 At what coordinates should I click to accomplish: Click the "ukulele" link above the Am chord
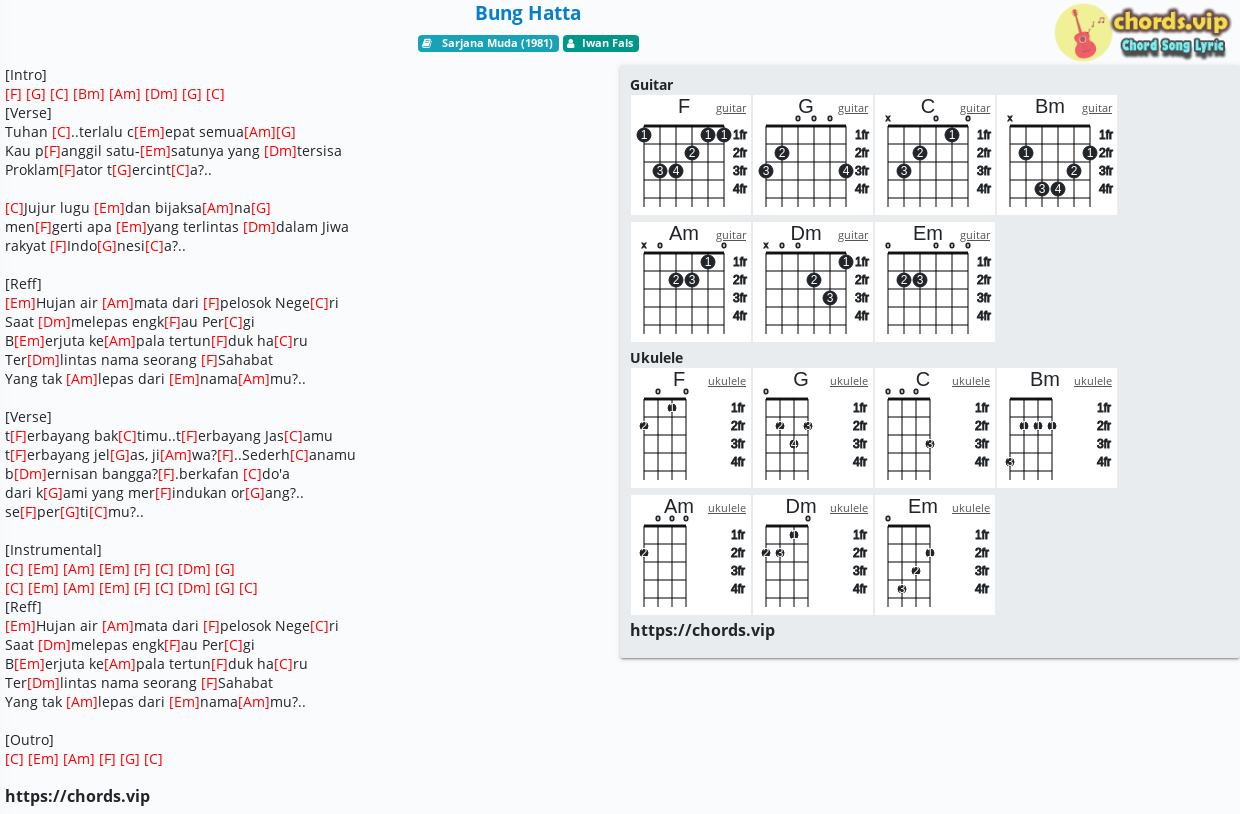[727, 508]
